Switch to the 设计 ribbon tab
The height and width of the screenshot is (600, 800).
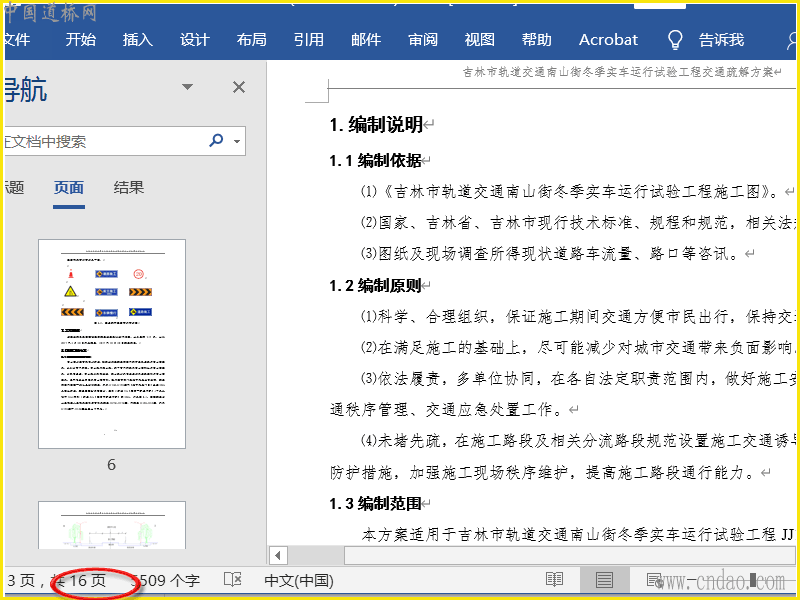(x=194, y=39)
